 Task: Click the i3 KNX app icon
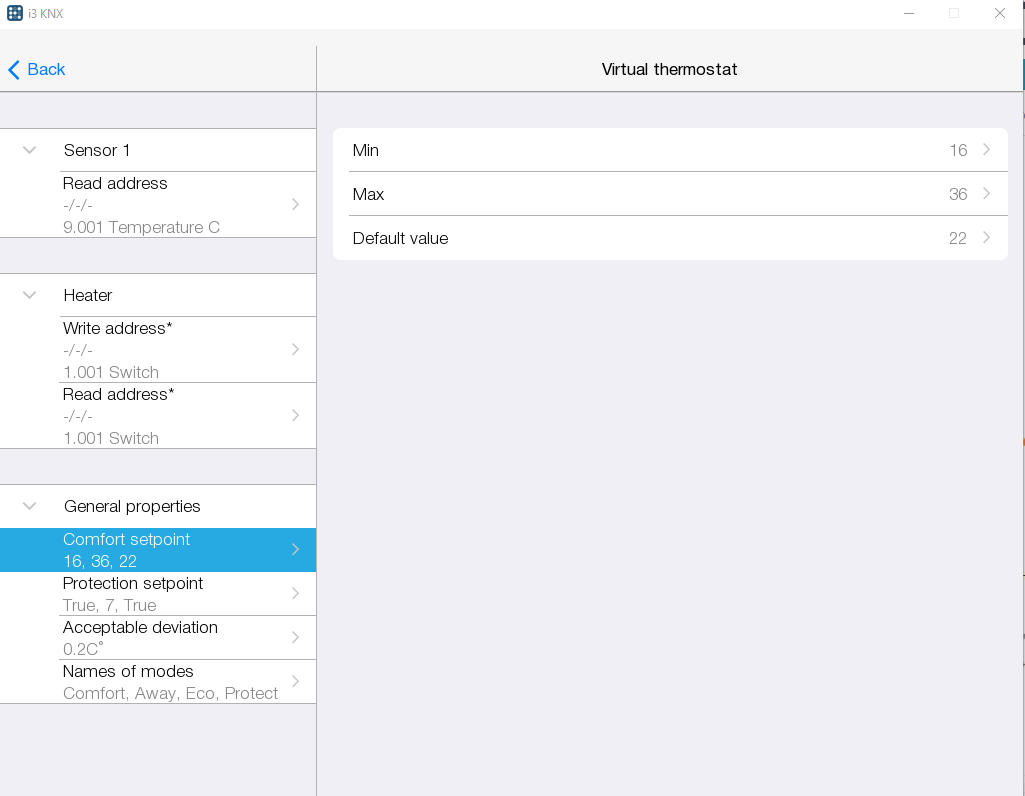coord(15,13)
